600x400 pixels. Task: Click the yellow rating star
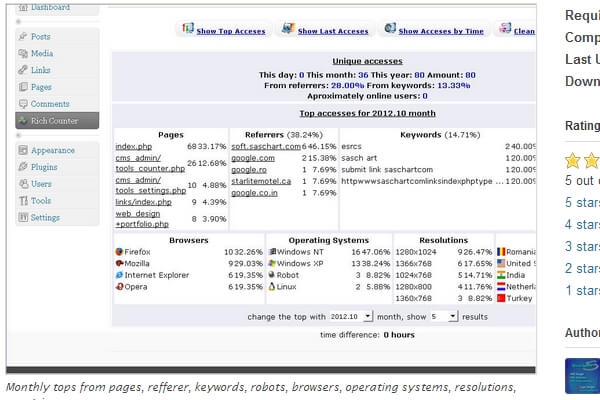pyautogui.click(x=572, y=160)
